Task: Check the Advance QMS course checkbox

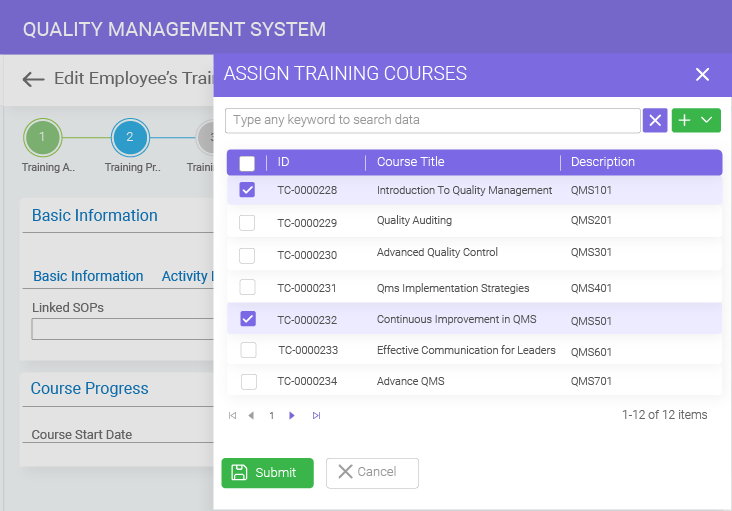Action: tap(249, 381)
